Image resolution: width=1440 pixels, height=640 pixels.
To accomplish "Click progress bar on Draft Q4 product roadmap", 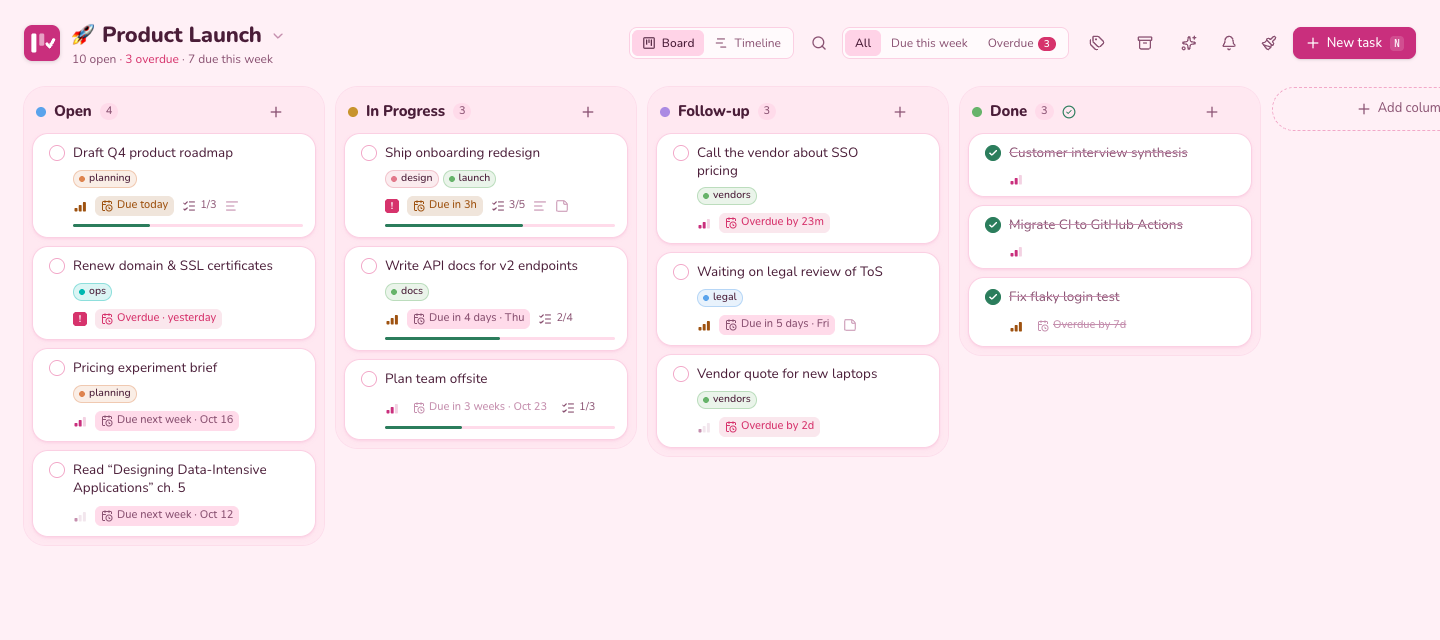I will click(x=188, y=226).
